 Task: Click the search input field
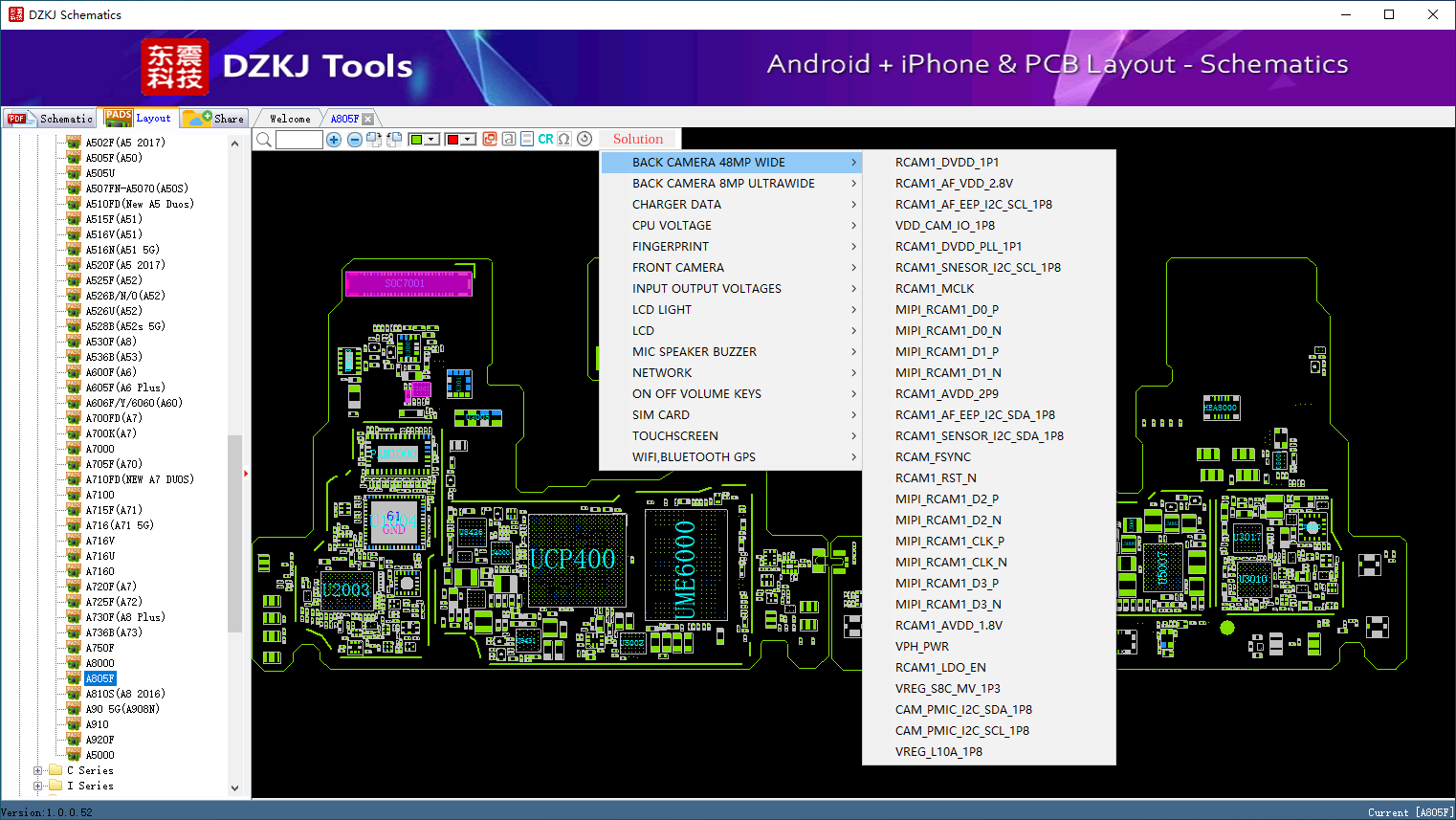tap(299, 140)
